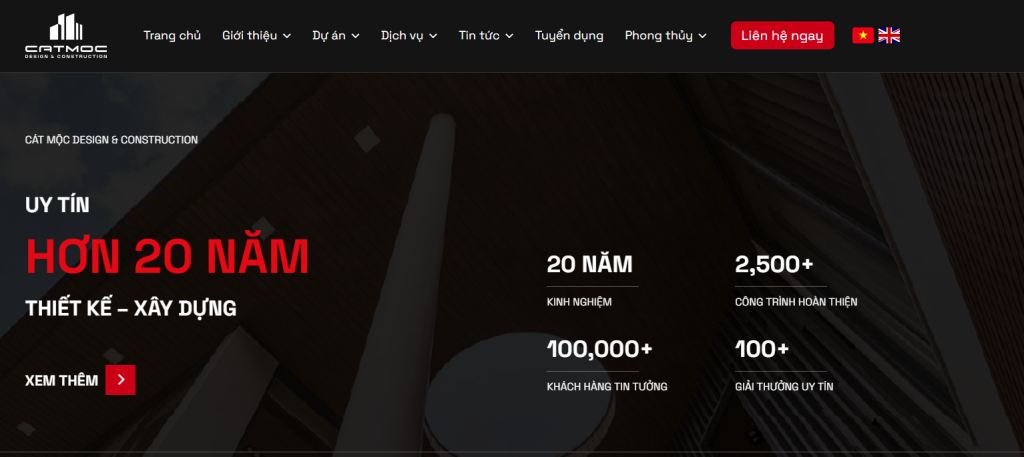Expand the chevron next to Phong thủy
Image resolution: width=1024 pixels, height=457 pixels.
pos(702,36)
